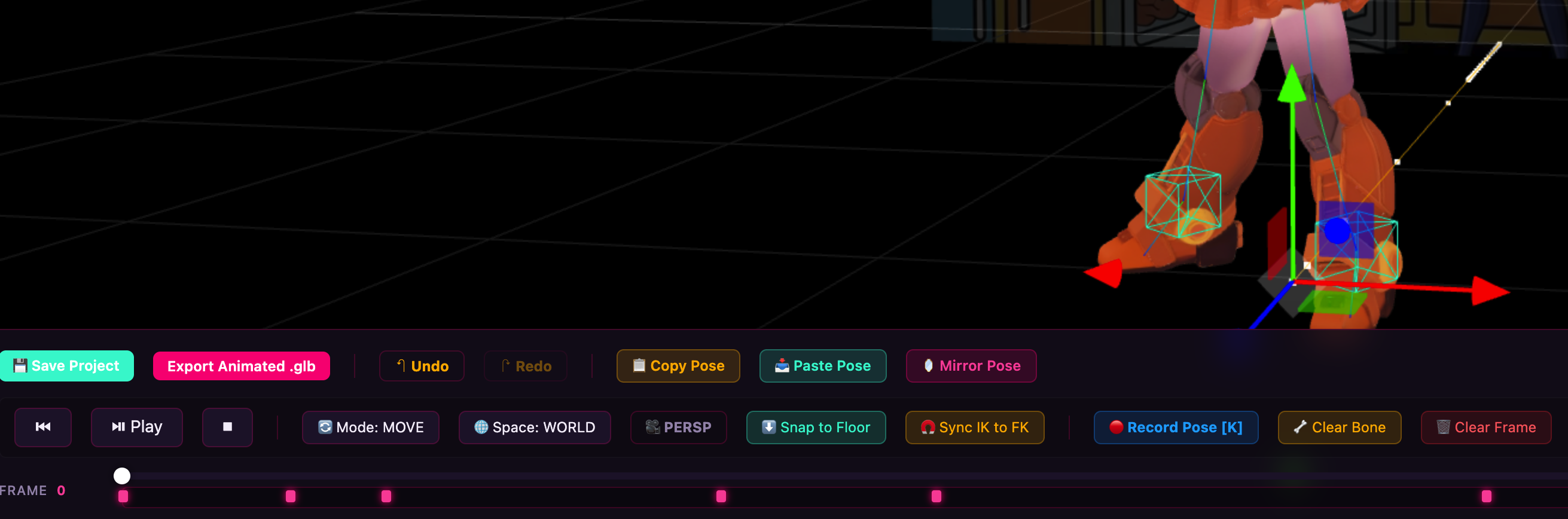This screenshot has height=519, width=1568.
Task: Clear the selected bone keyframe
Action: click(1339, 427)
